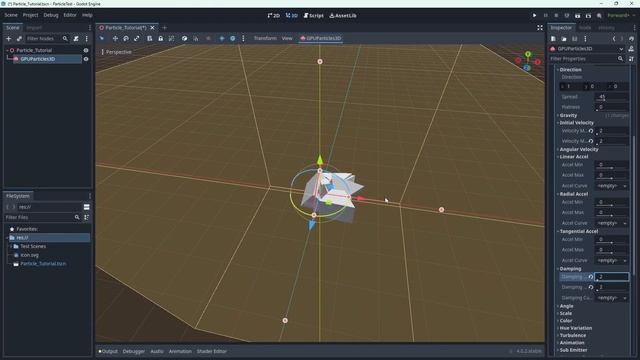Screen dimensions: 640x360
Task: Reset Velocity Min to default
Action: 591,131
